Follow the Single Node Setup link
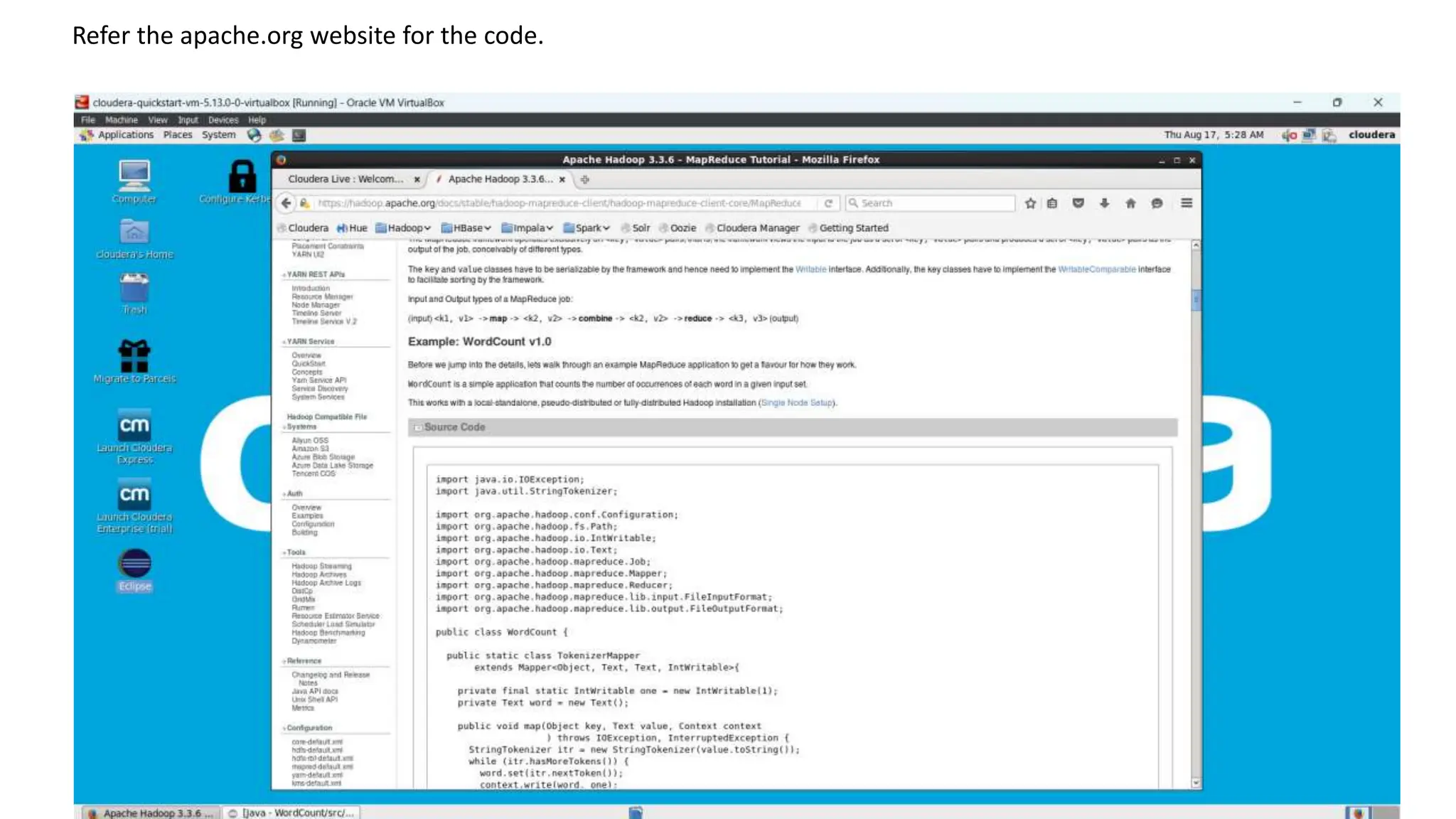Viewport: 1456px width, 819px height. pyautogui.click(x=797, y=403)
